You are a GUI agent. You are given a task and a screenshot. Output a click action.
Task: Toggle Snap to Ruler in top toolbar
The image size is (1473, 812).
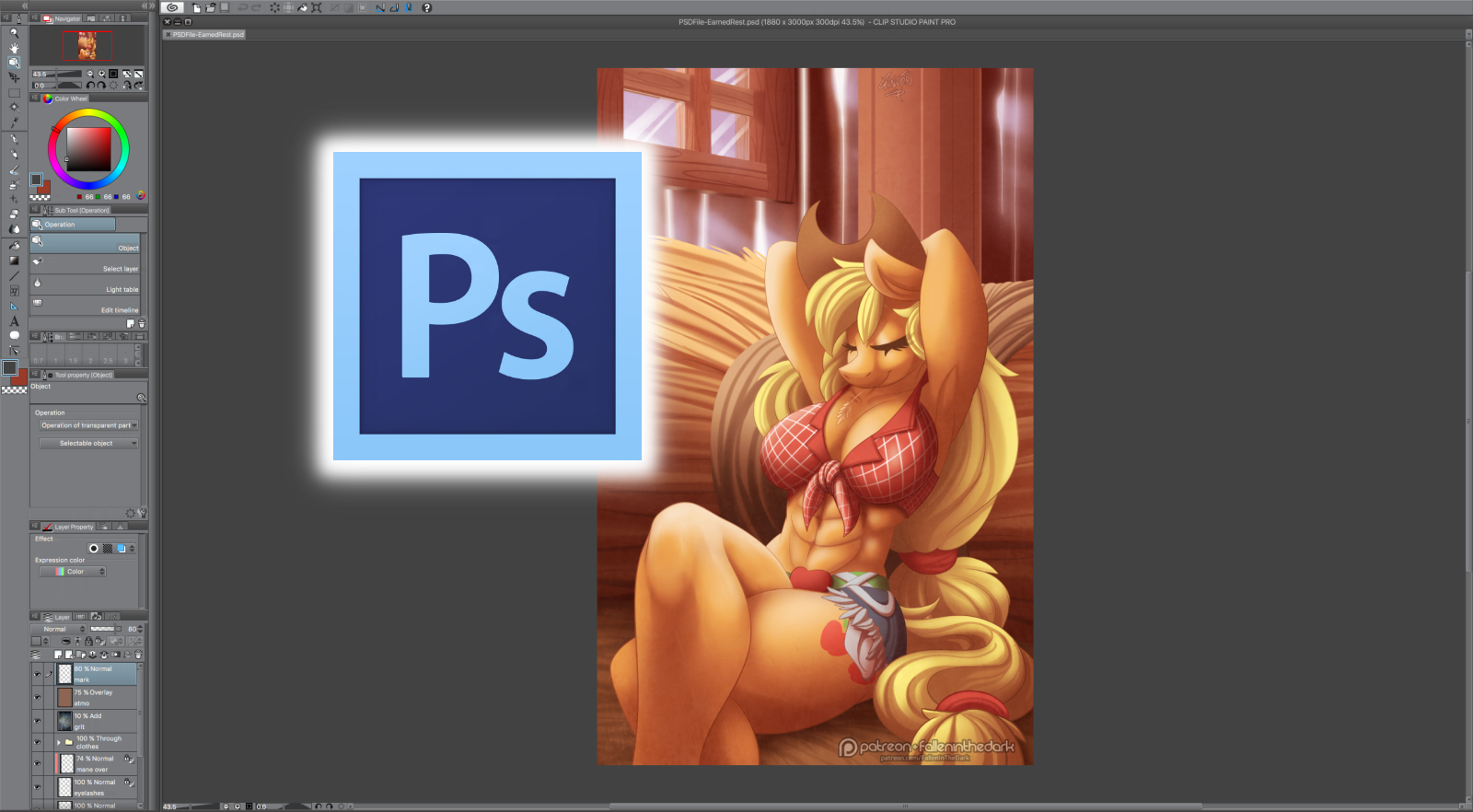click(379, 7)
